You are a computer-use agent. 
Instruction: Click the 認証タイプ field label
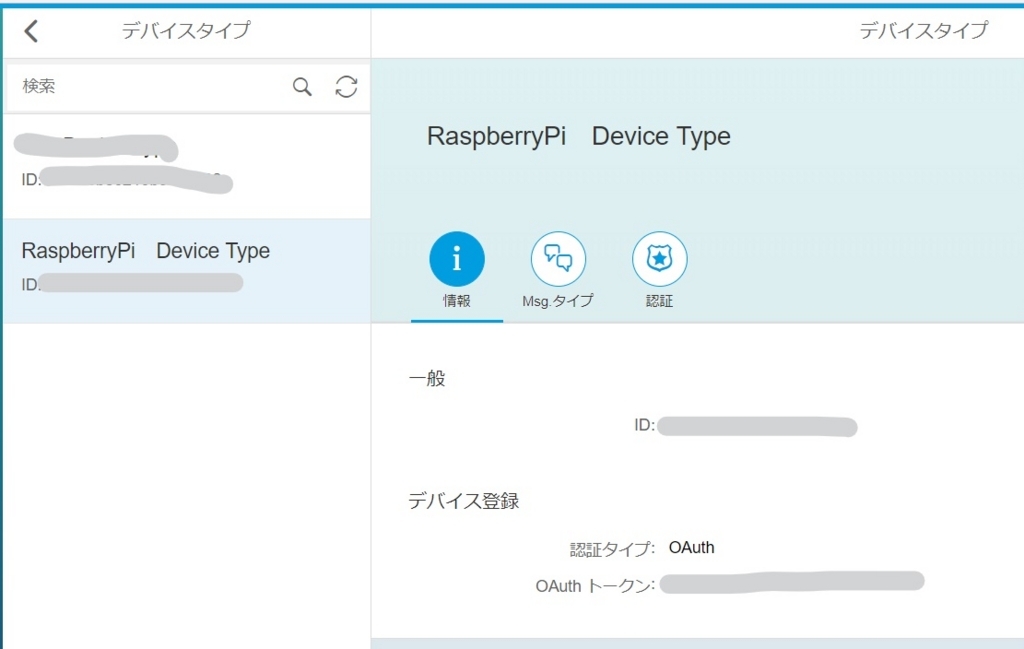[611, 549]
